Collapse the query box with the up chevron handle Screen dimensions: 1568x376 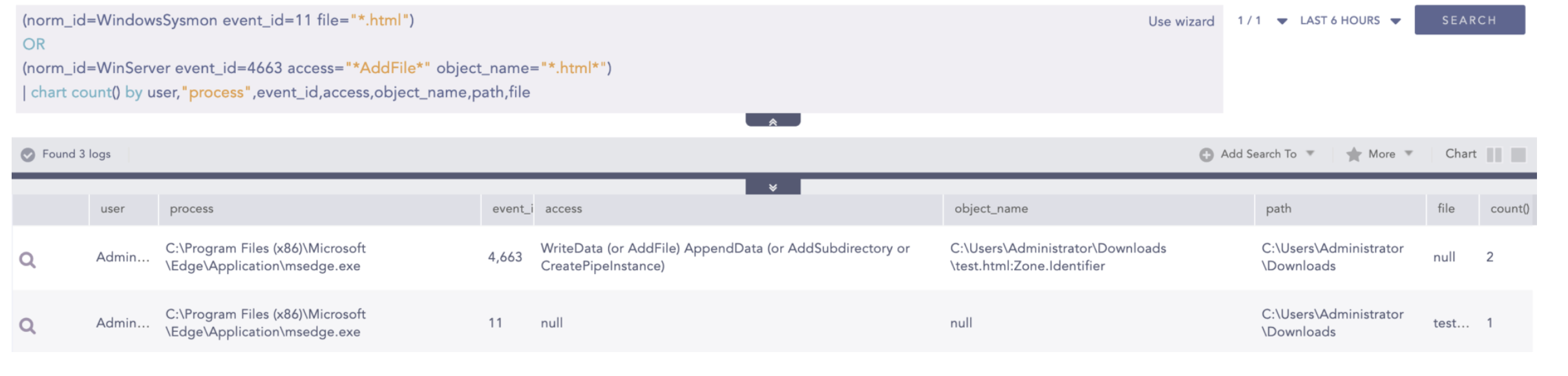pyautogui.click(x=772, y=121)
